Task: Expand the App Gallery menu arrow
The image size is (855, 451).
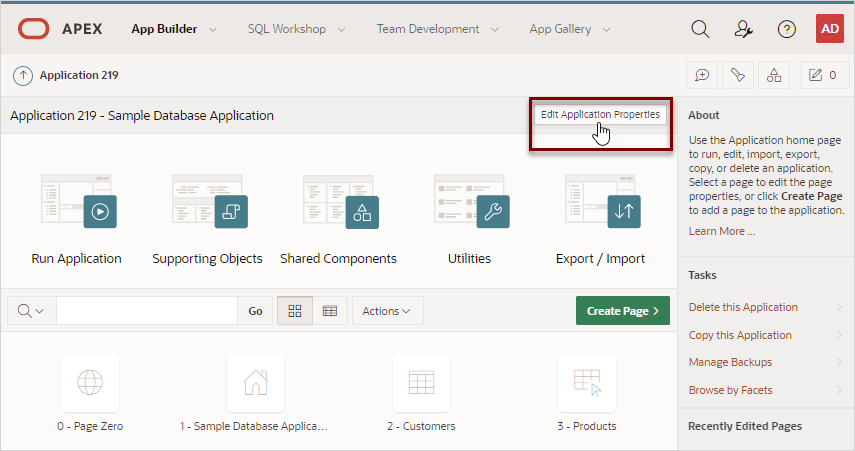Action: click(606, 29)
